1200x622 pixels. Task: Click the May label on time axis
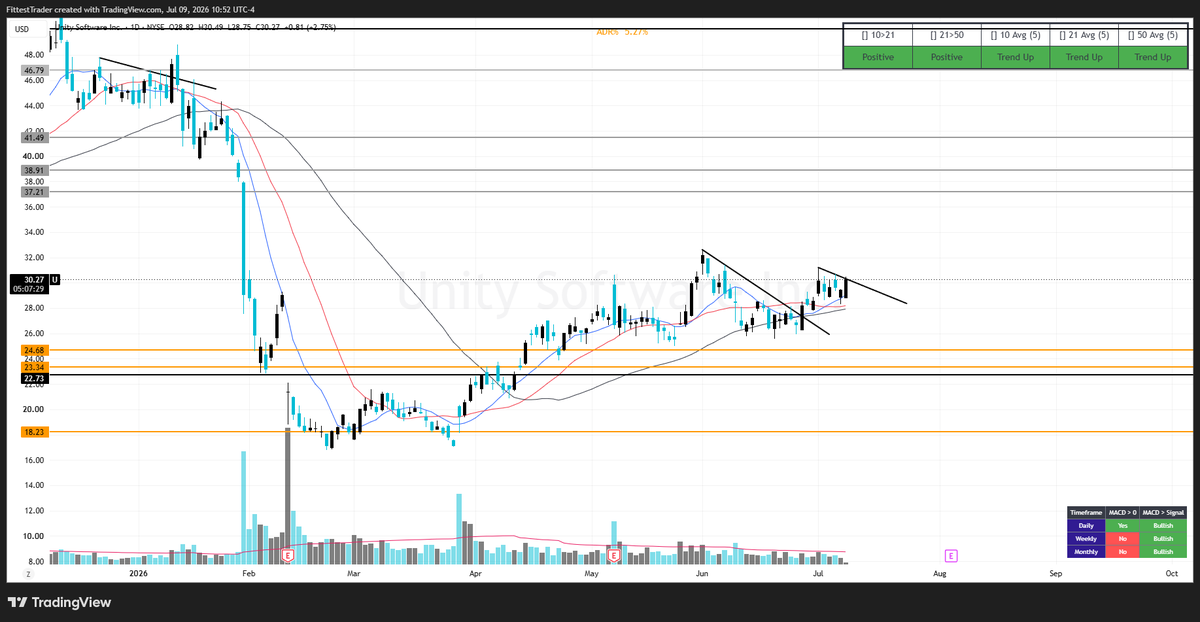click(591, 574)
